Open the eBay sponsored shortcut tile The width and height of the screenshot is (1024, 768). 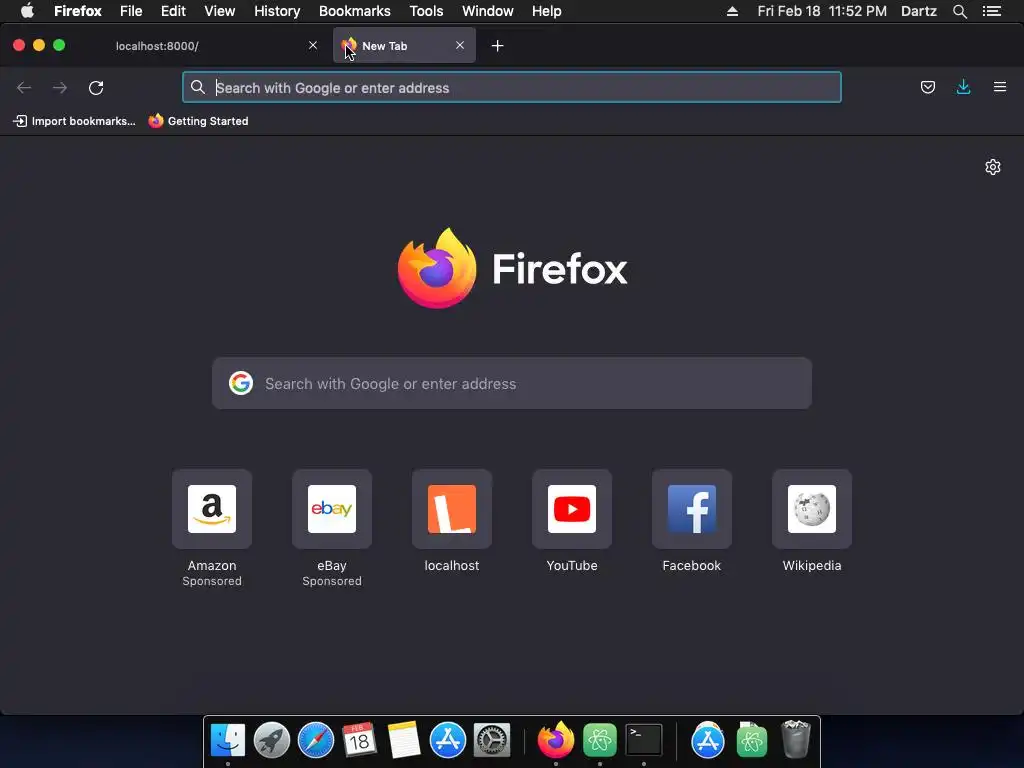coord(332,509)
